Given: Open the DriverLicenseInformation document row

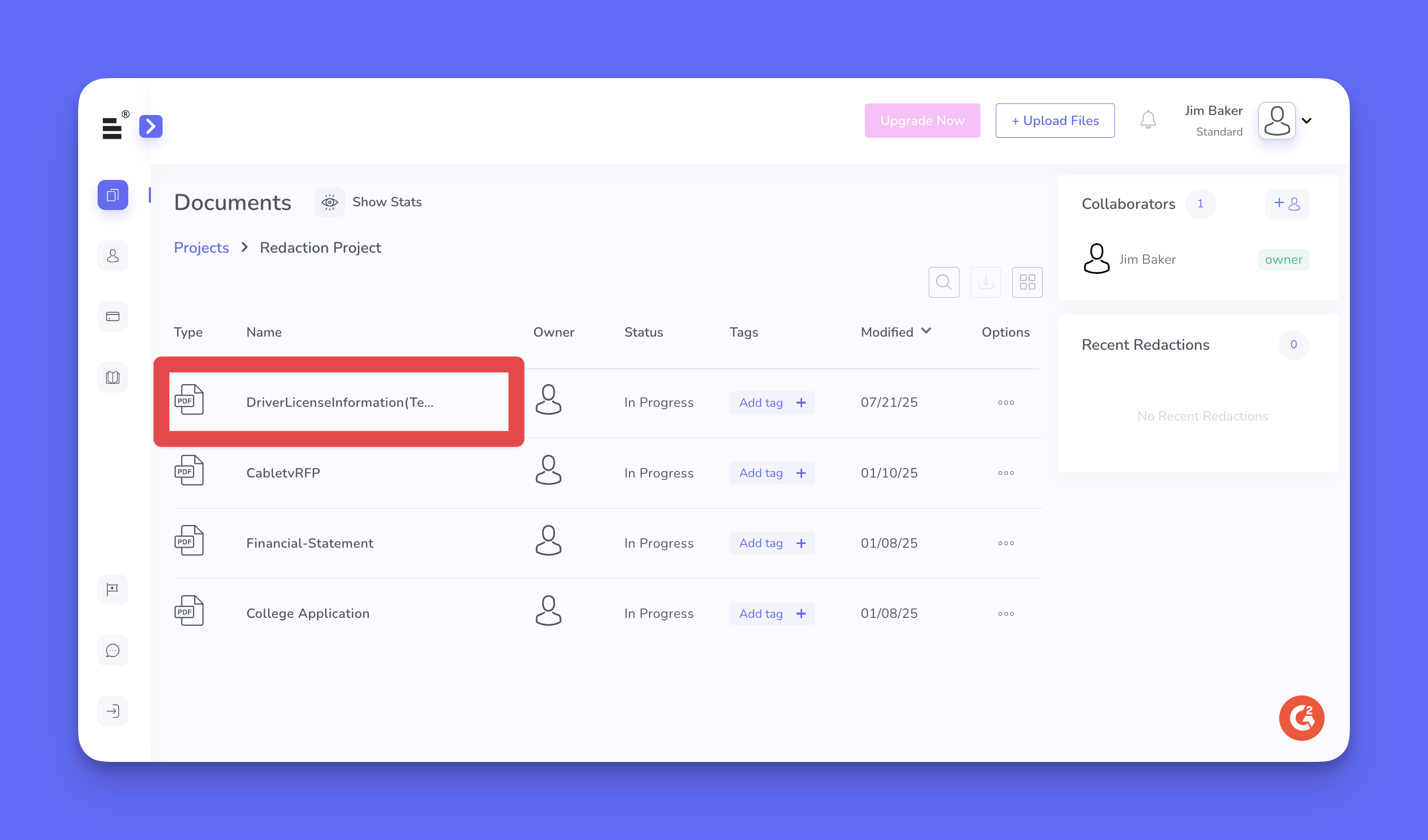Looking at the screenshot, I should [x=339, y=402].
